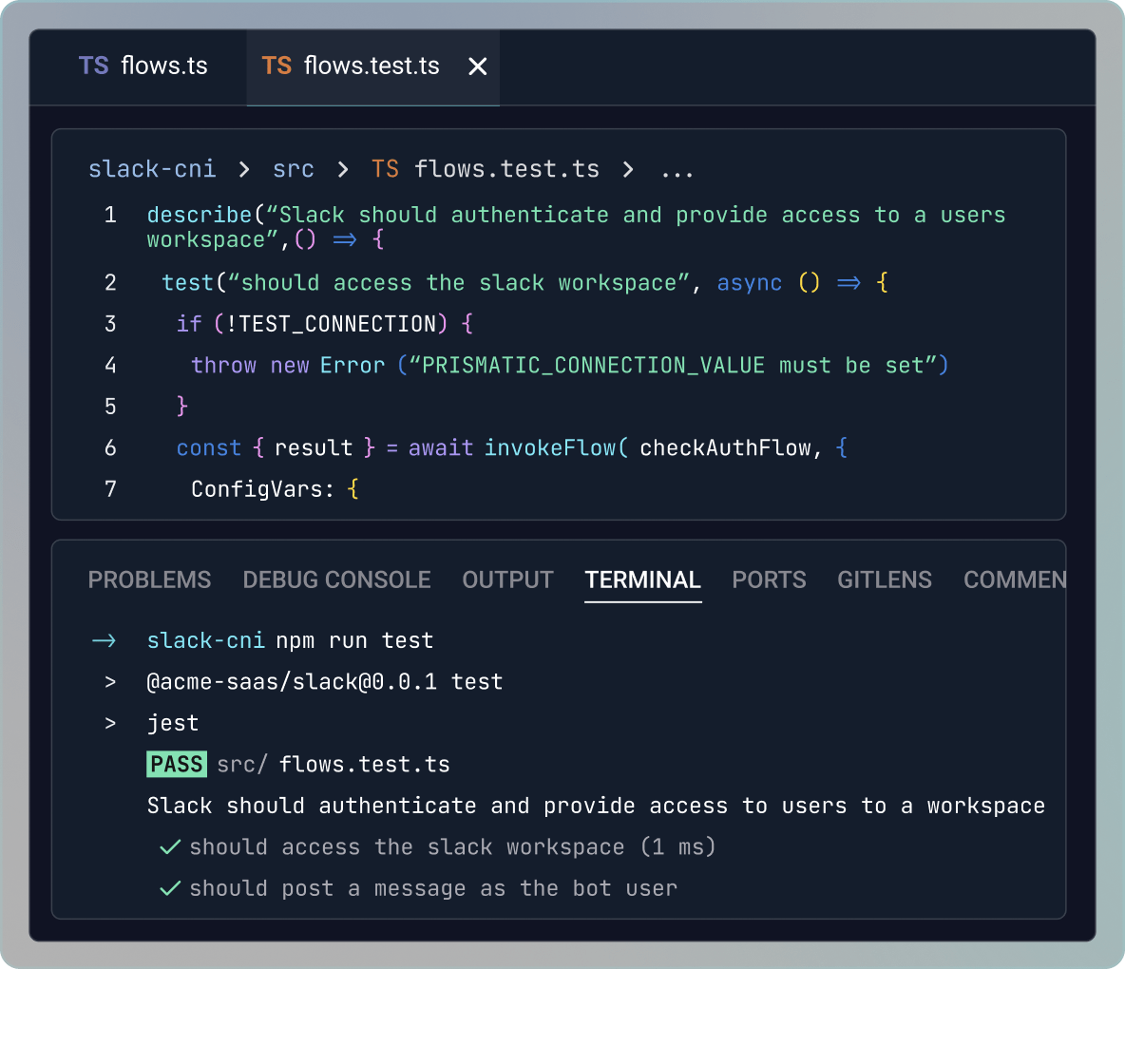Click the TS icon in breadcrumb
The image size is (1125, 1064).
pos(385,169)
